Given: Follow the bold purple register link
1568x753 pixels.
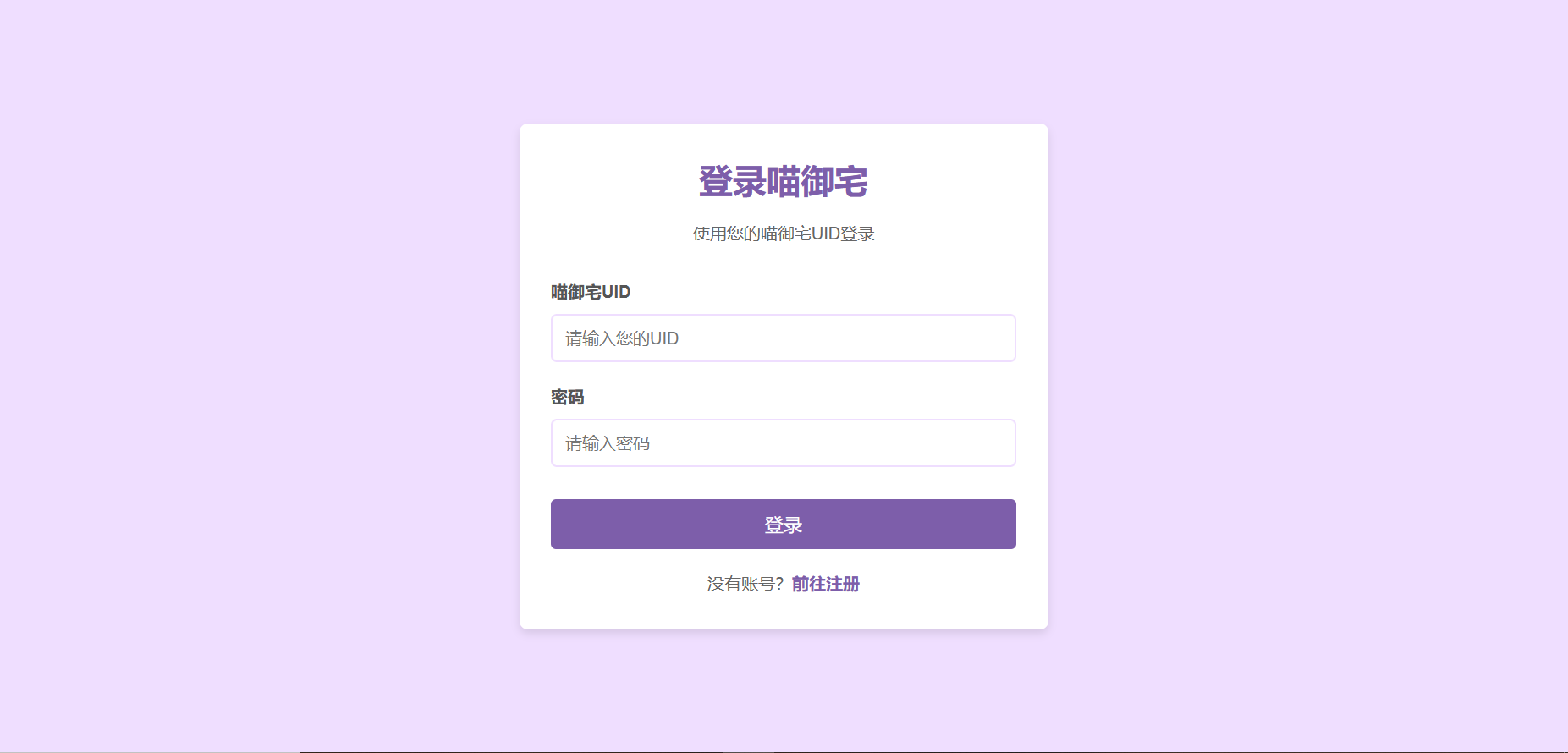Looking at the screenshot, I should (825, 584).
